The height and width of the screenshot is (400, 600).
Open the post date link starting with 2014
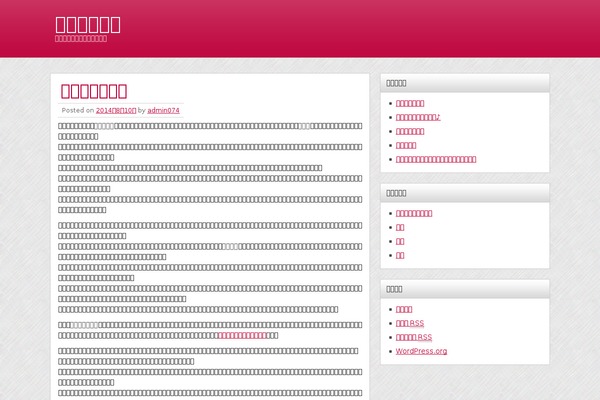coord(116,110)
